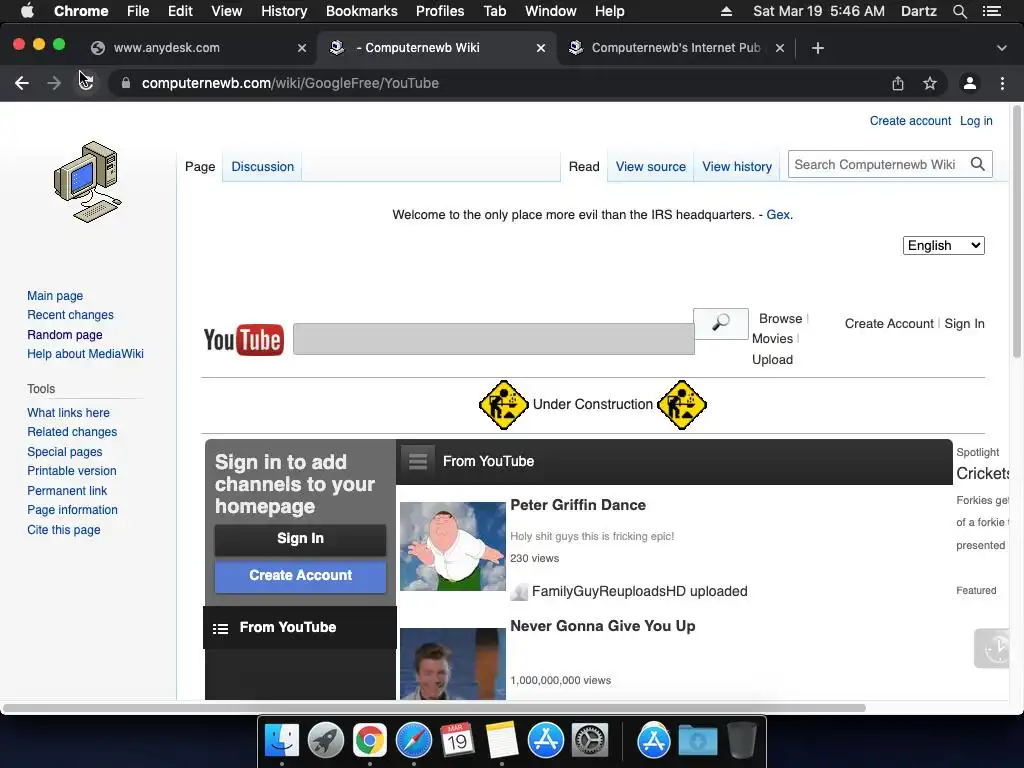Open the English language dropdown

click(944, 246)
